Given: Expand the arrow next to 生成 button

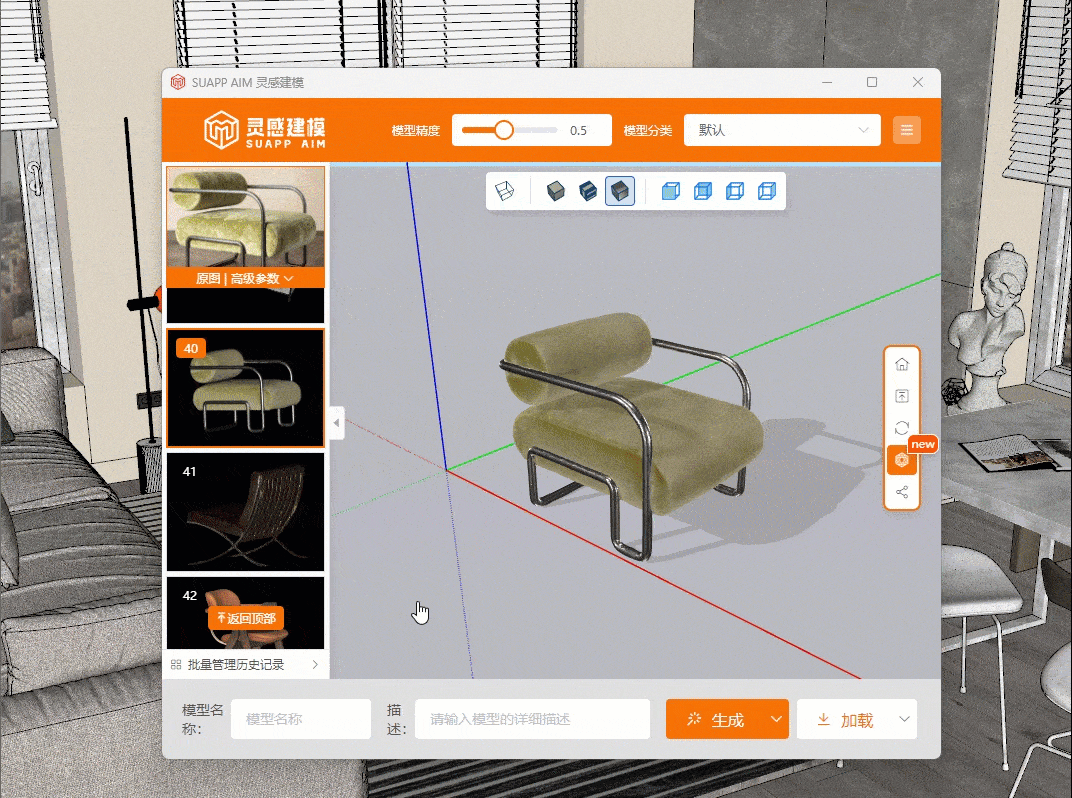Looking at the screenshot, I should 776,719.
